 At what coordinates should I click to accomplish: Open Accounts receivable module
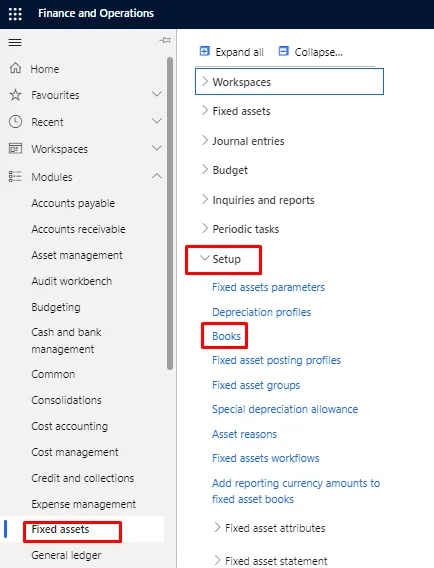click(79, 229)
